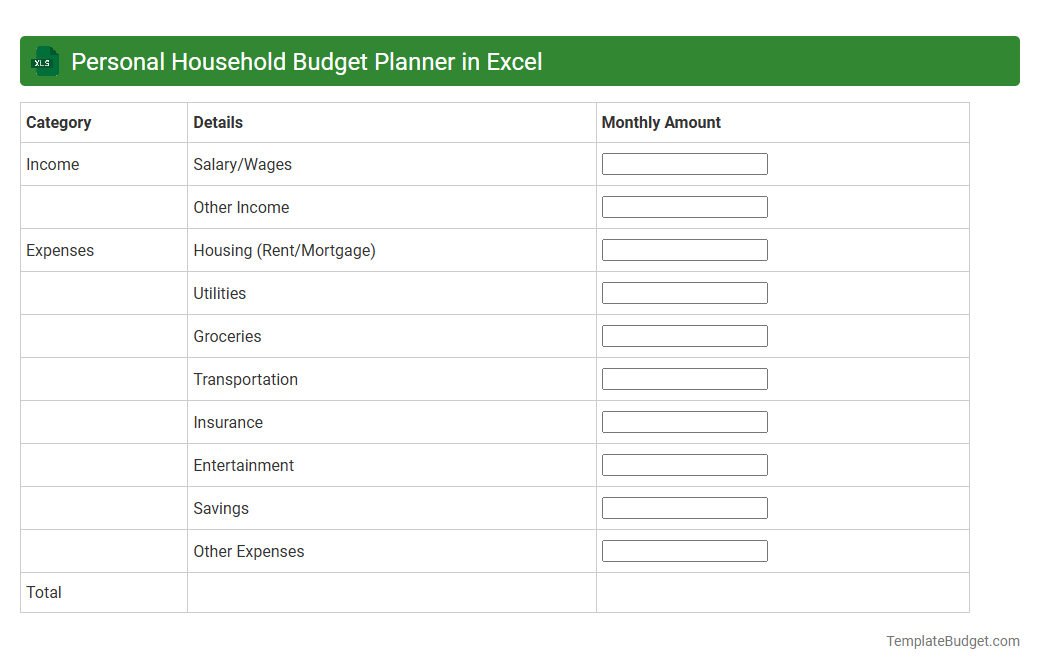Select the Entertainment input box
The height and width of the screenshot is (670, 1040).
coord(684,464)
